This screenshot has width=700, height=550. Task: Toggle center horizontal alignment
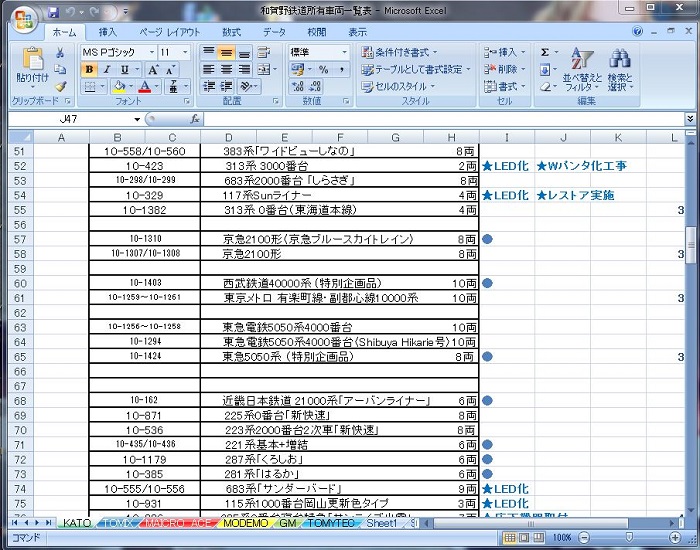[x=226, y=70]
